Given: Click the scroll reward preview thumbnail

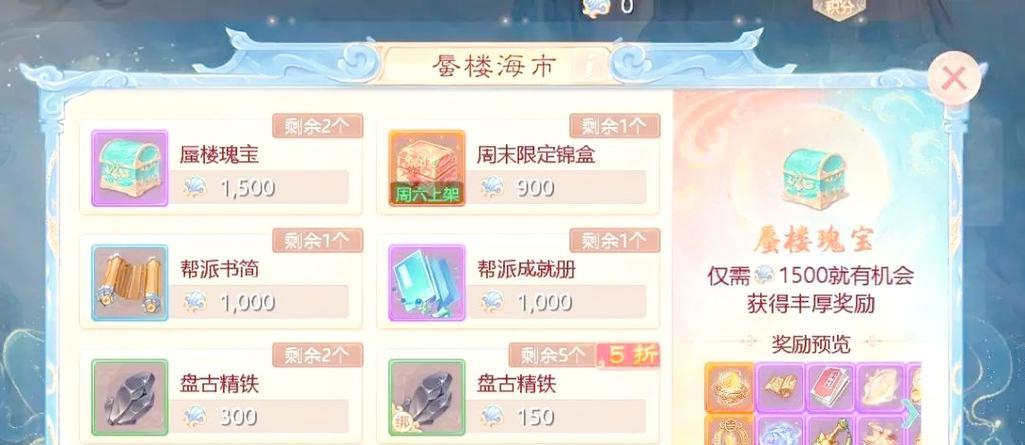Looking at the screenshot, I should [780, 387].
